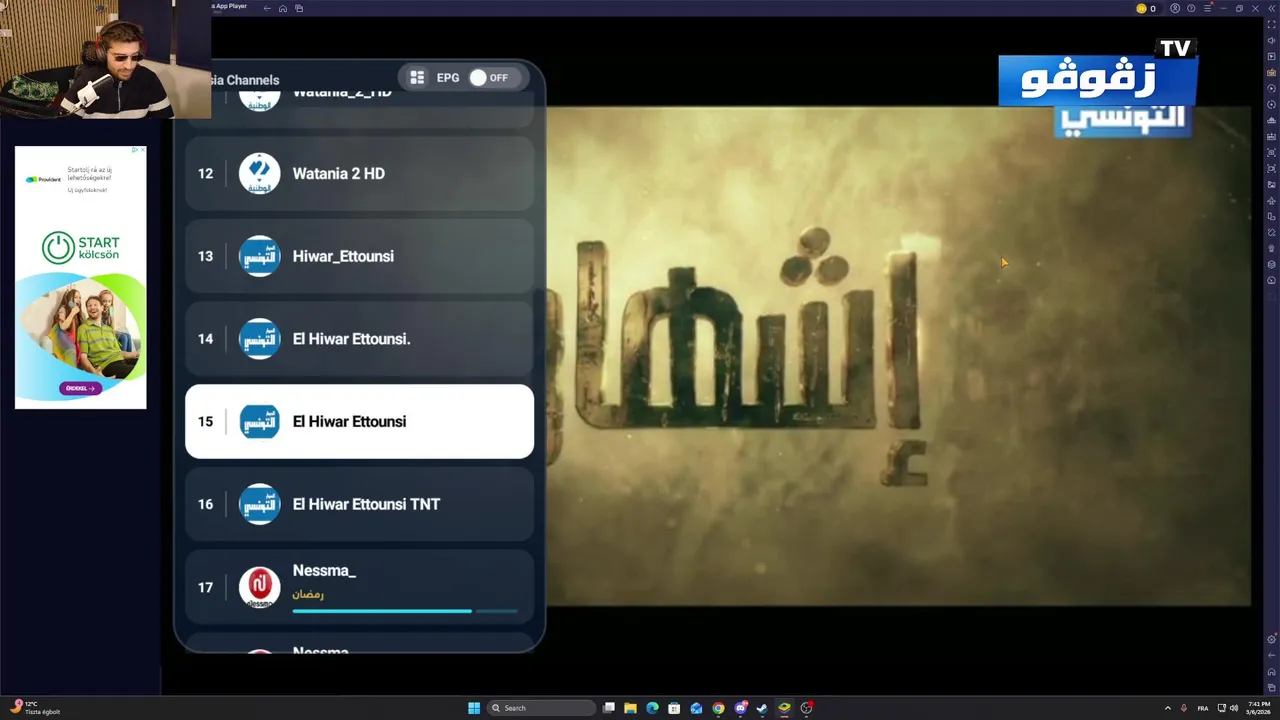Viewport: 1280px width, 720px height.
Task: Open Google Chrome from the taskbar
Action: pyautogui.click(x=718, y=708)
